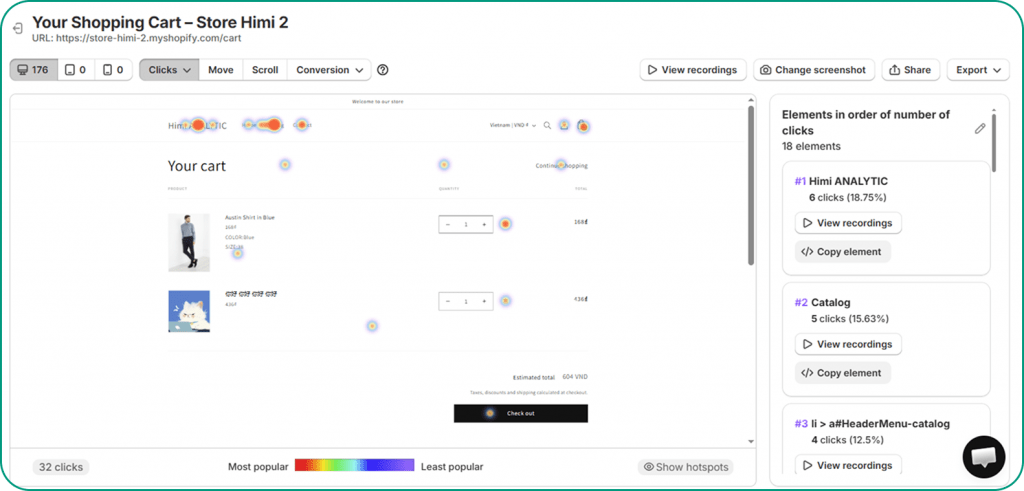This screenshot has height=491, width=1024.
Task: Click the pencil edit icon in elements panel
Action: click(x=980, y=129)
